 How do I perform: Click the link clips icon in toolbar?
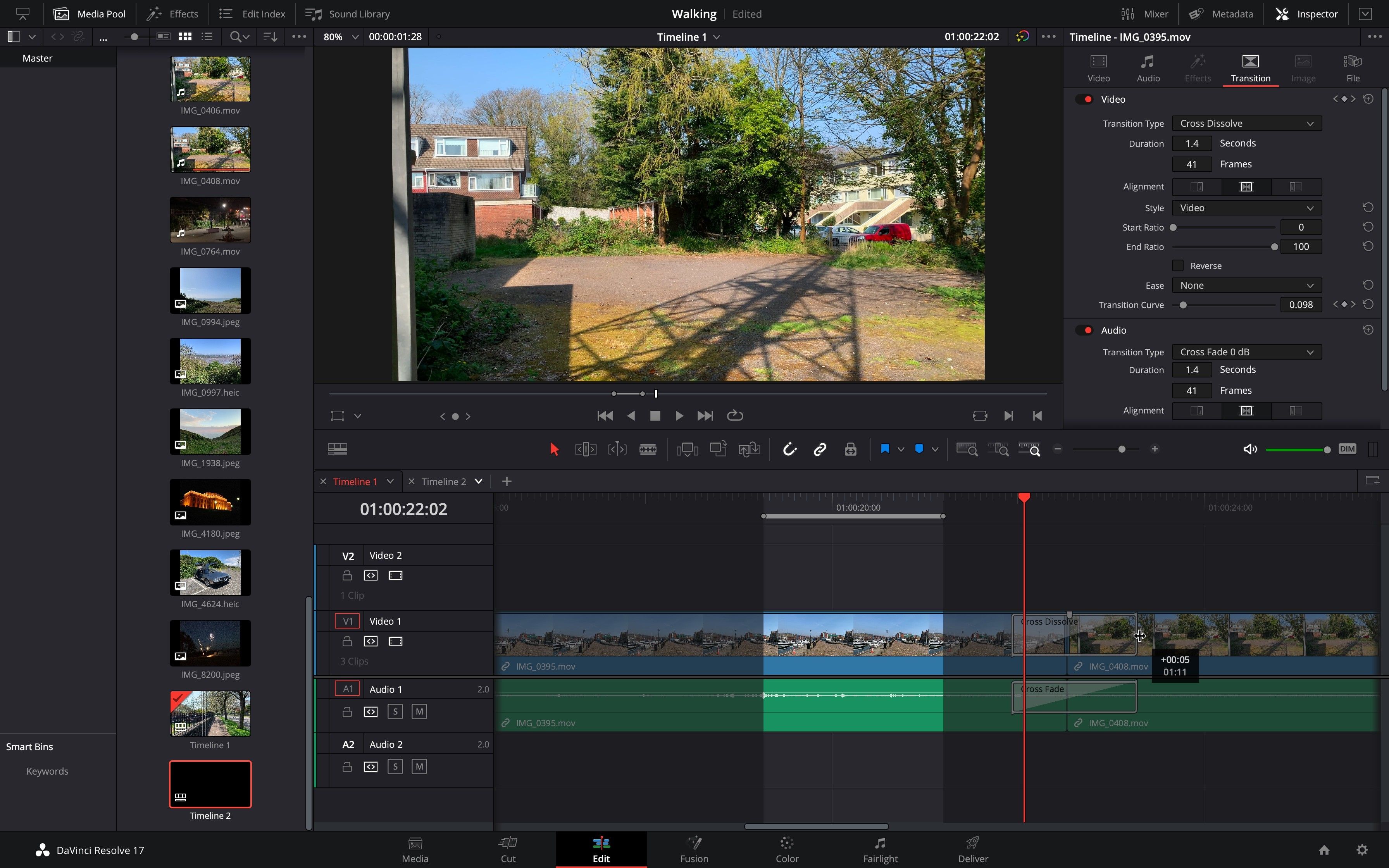(819, 449)
